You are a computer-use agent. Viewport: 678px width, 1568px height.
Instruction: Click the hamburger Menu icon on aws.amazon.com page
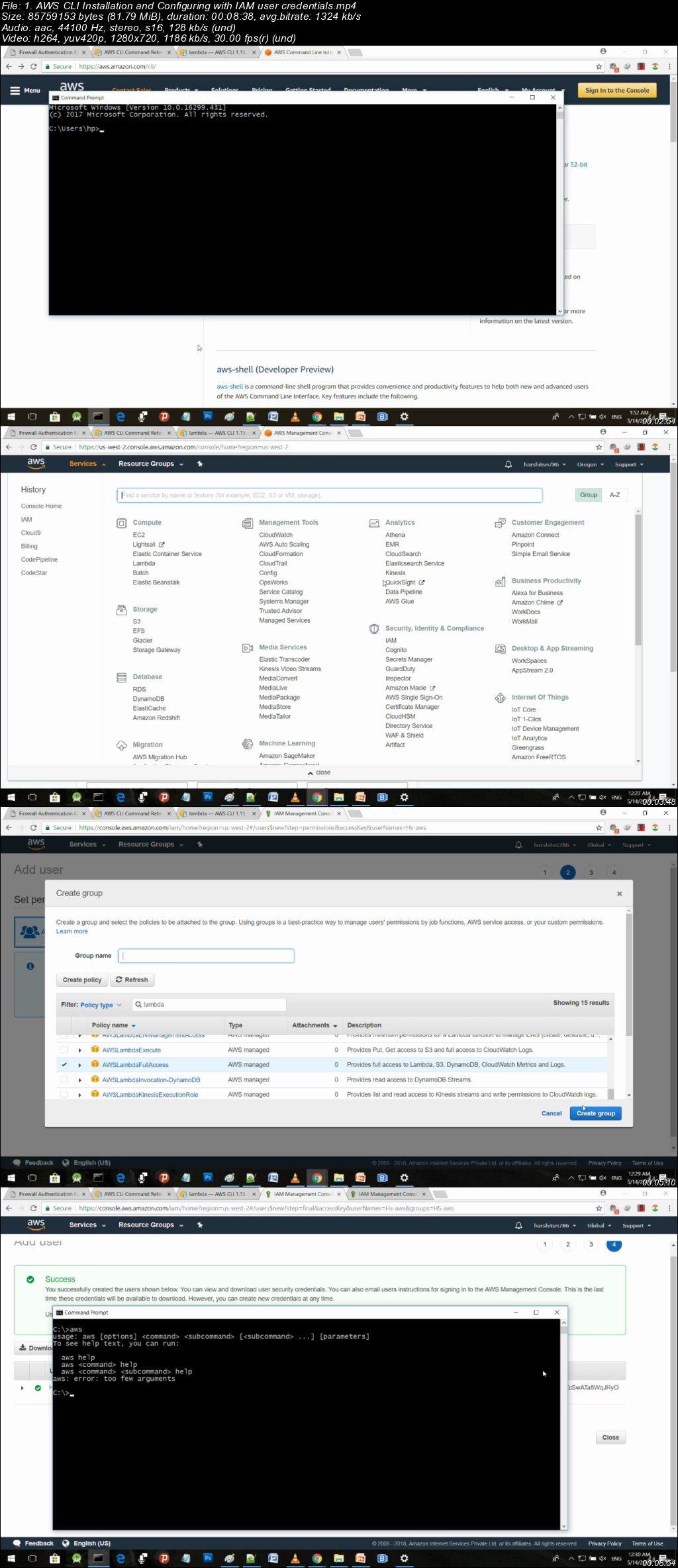click(15, 91)
